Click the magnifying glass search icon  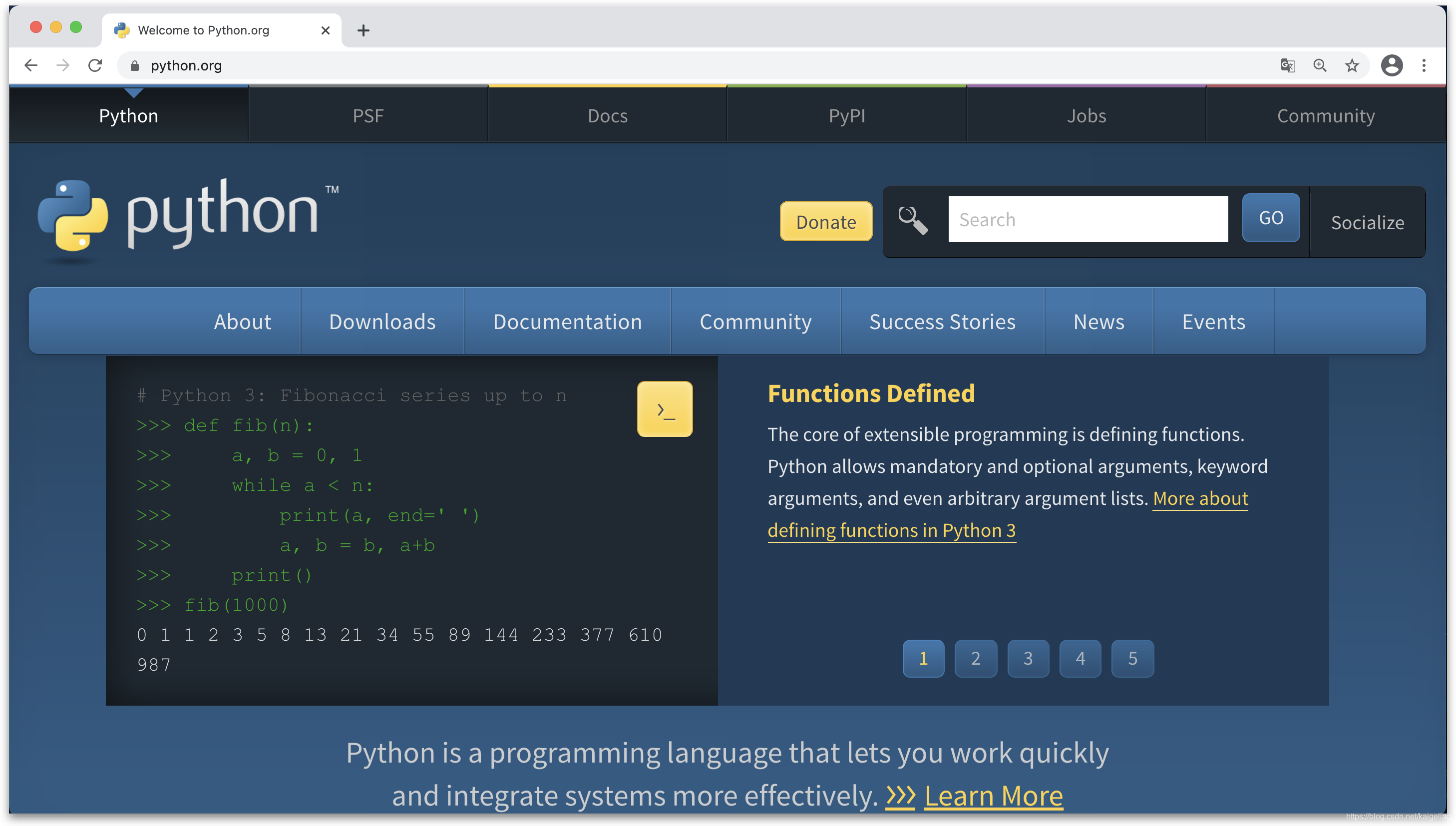(x=913, y=220)
